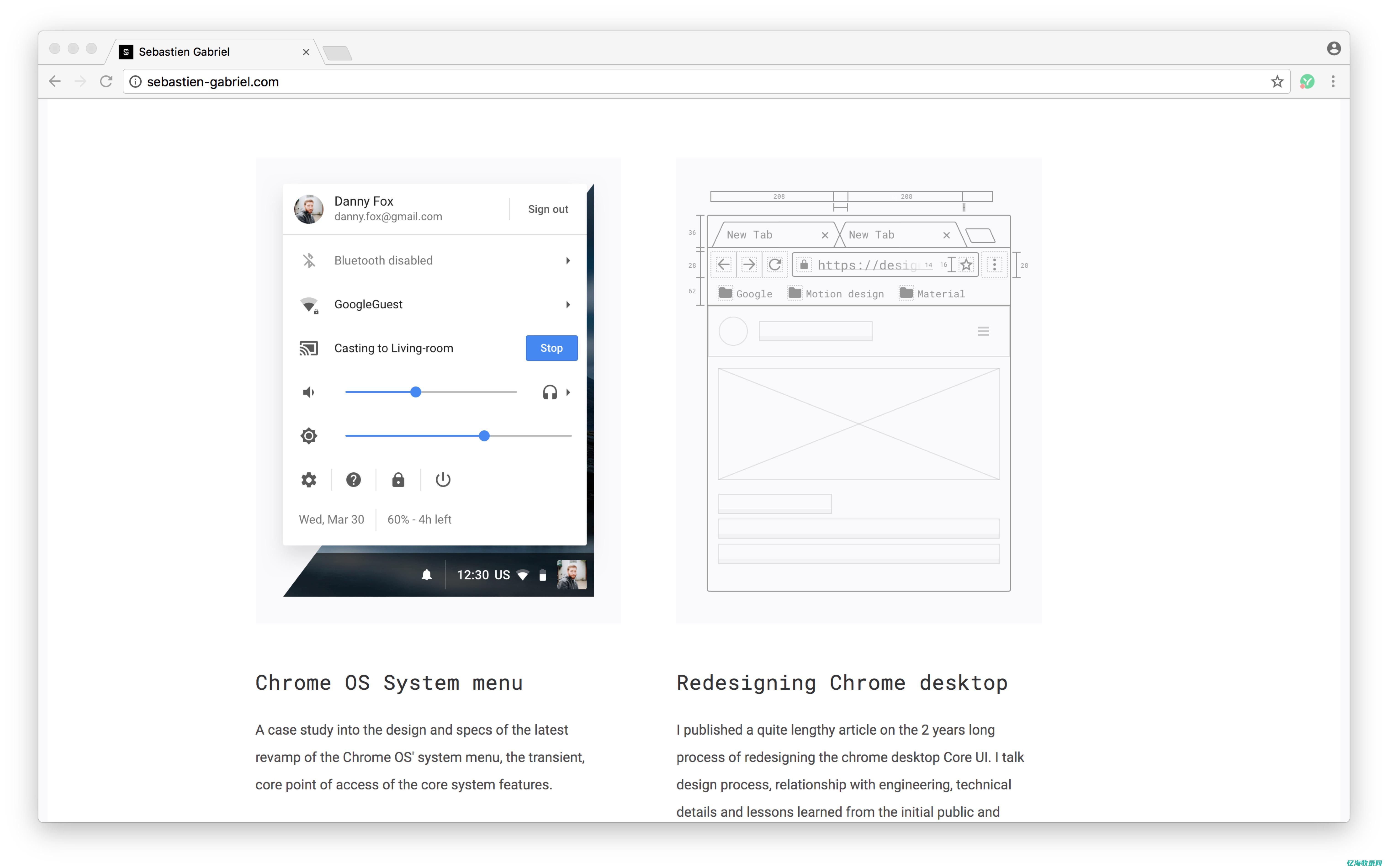Click the browser forward arrow
The image size is (1388, 868).
click(80, 82)
